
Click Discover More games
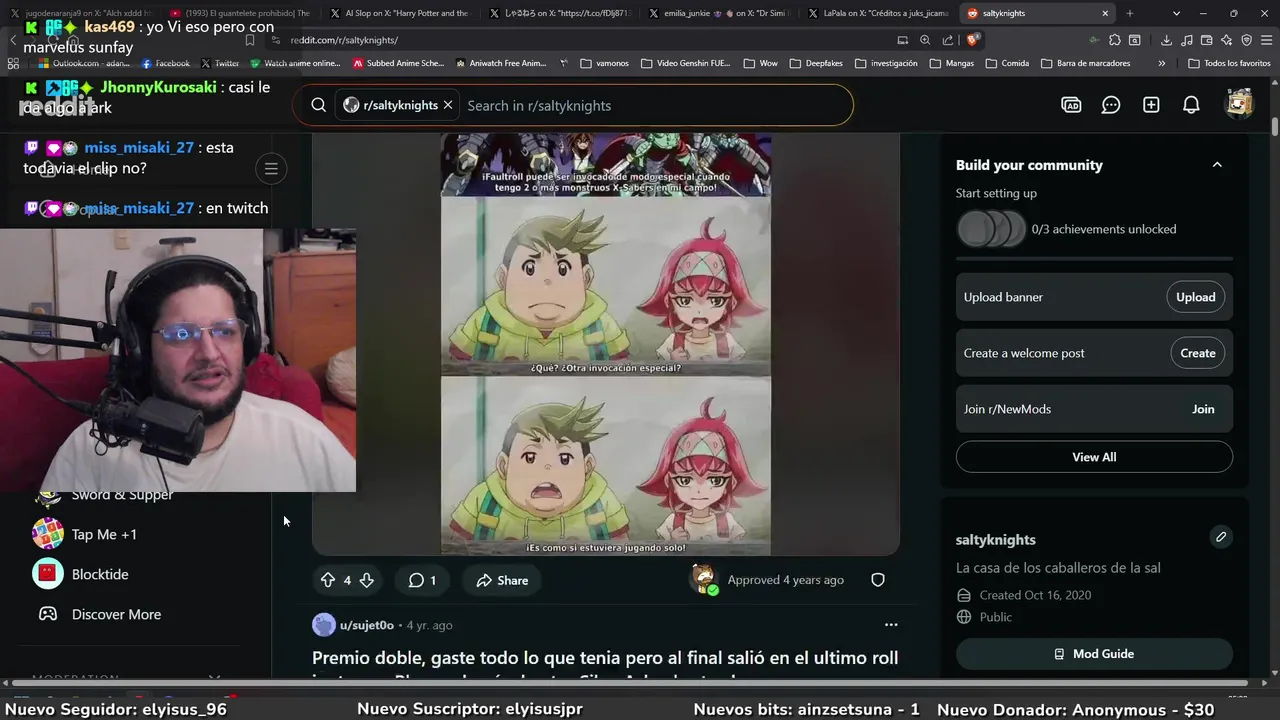coord(116,614)
